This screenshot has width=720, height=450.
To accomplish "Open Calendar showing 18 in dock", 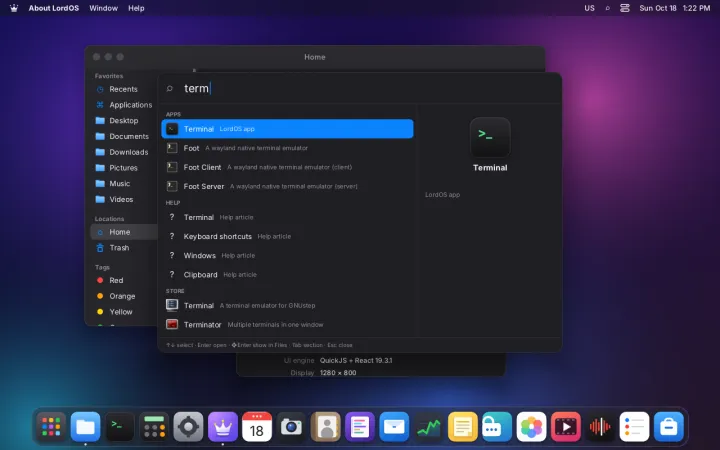I will 257,427.
